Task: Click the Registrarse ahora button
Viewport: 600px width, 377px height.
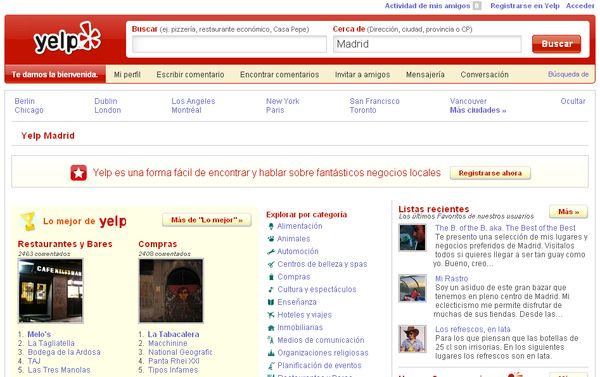Action: point(490,173)
